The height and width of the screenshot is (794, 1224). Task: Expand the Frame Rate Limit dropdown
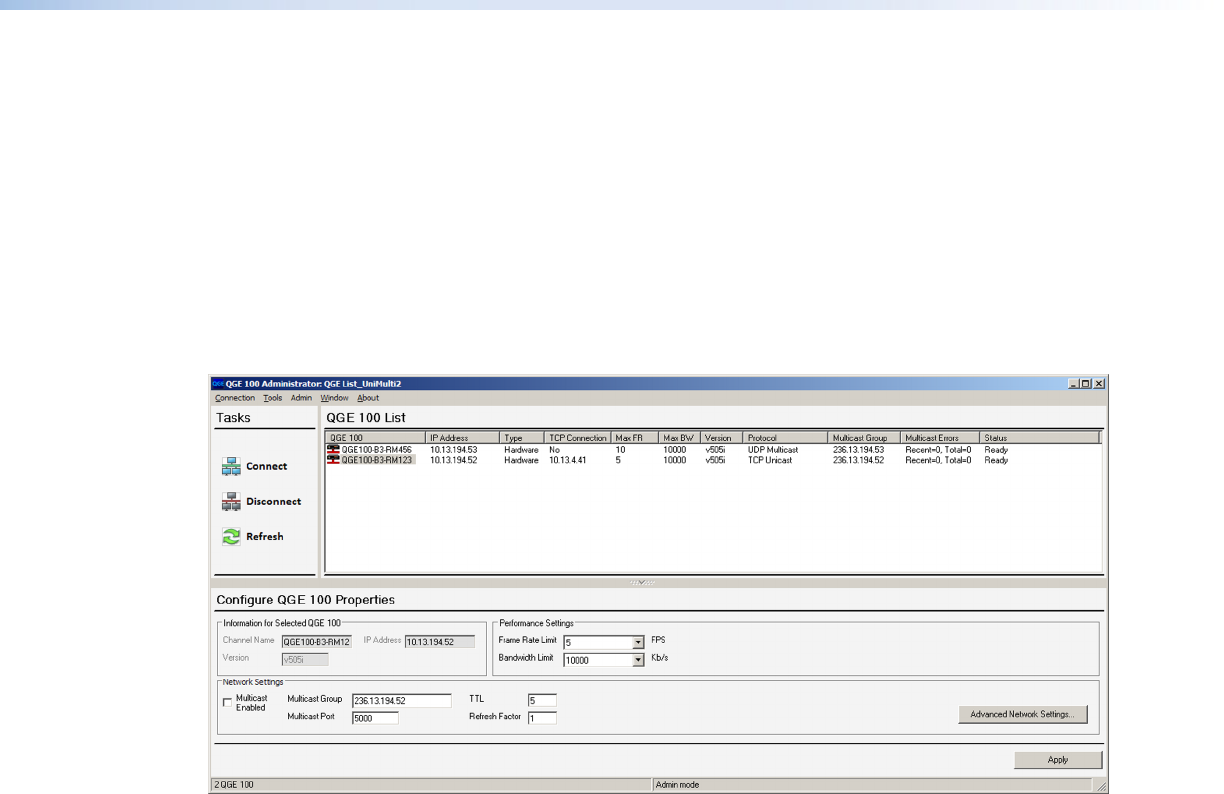tap(638, 642)
